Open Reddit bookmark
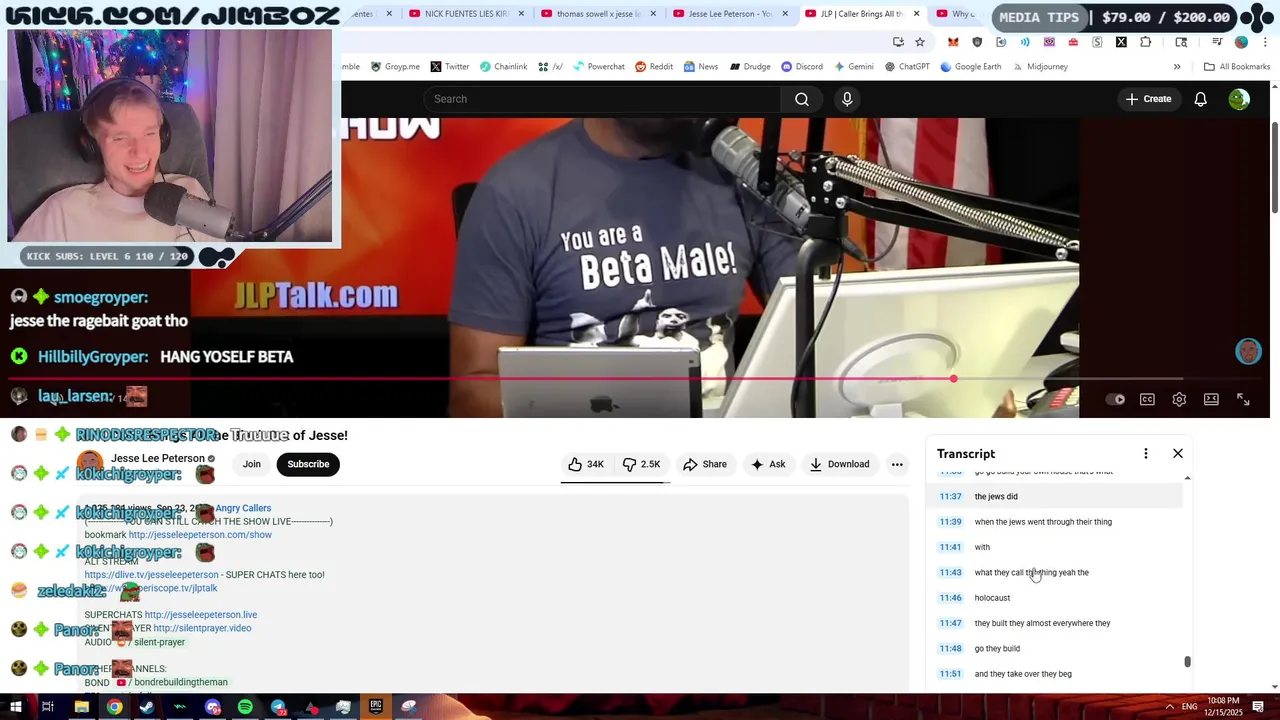1280x720 pixels. click(x=654, y=67)
